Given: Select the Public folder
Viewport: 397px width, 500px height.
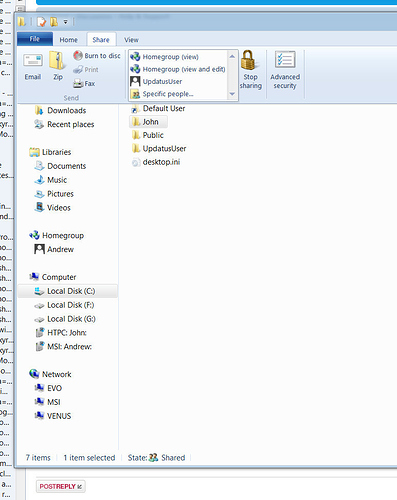Looking at the screenshot, I should [x=148, y=135].
